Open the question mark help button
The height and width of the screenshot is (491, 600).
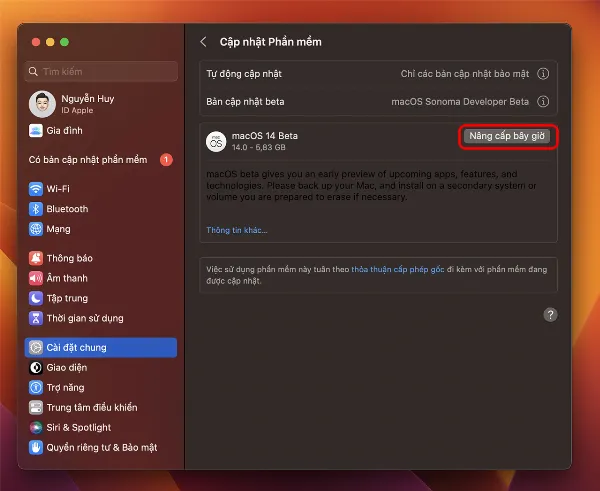pos(550,315)
